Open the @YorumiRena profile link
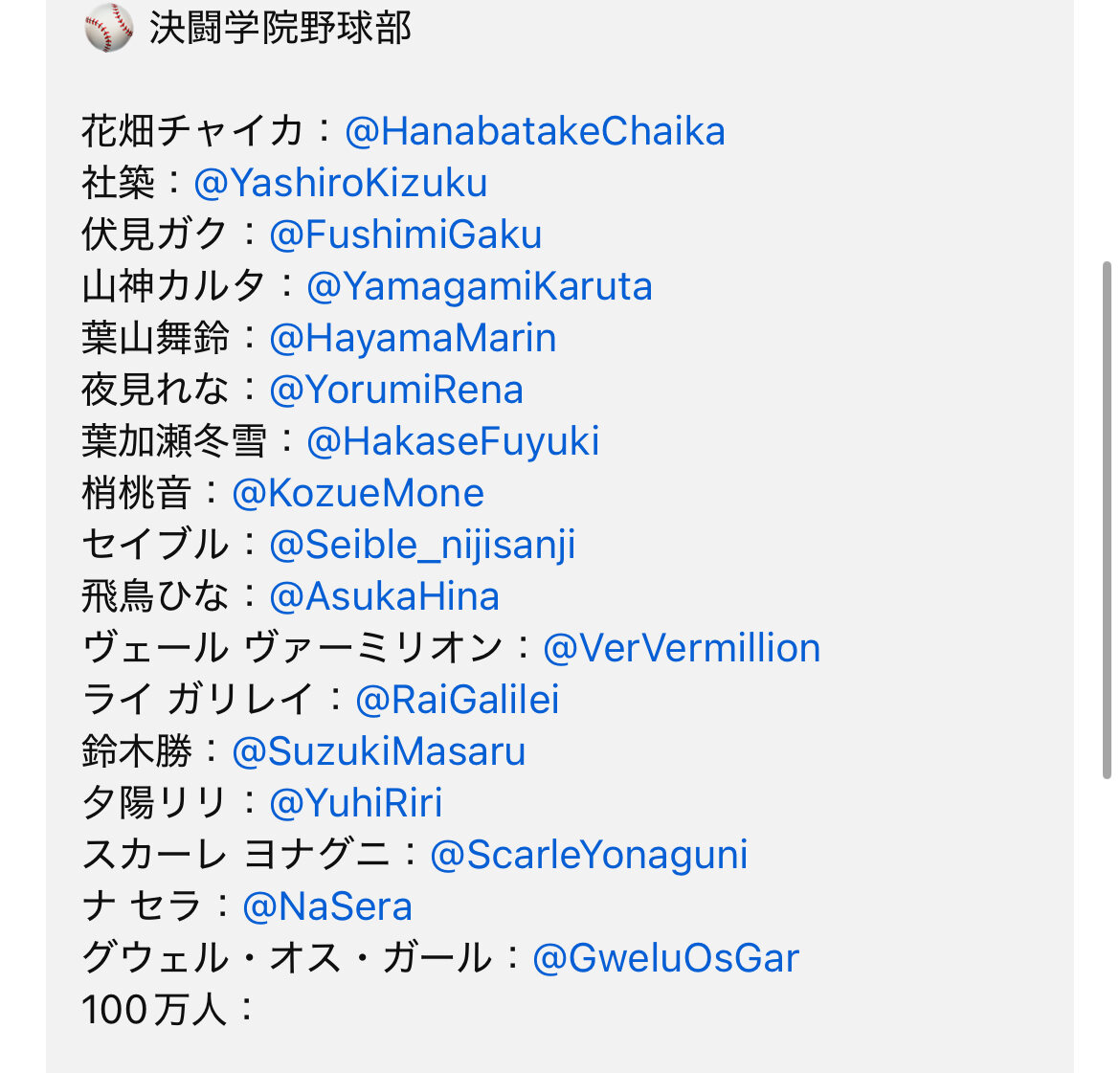 pyautogui.click(x=396, y=390)
